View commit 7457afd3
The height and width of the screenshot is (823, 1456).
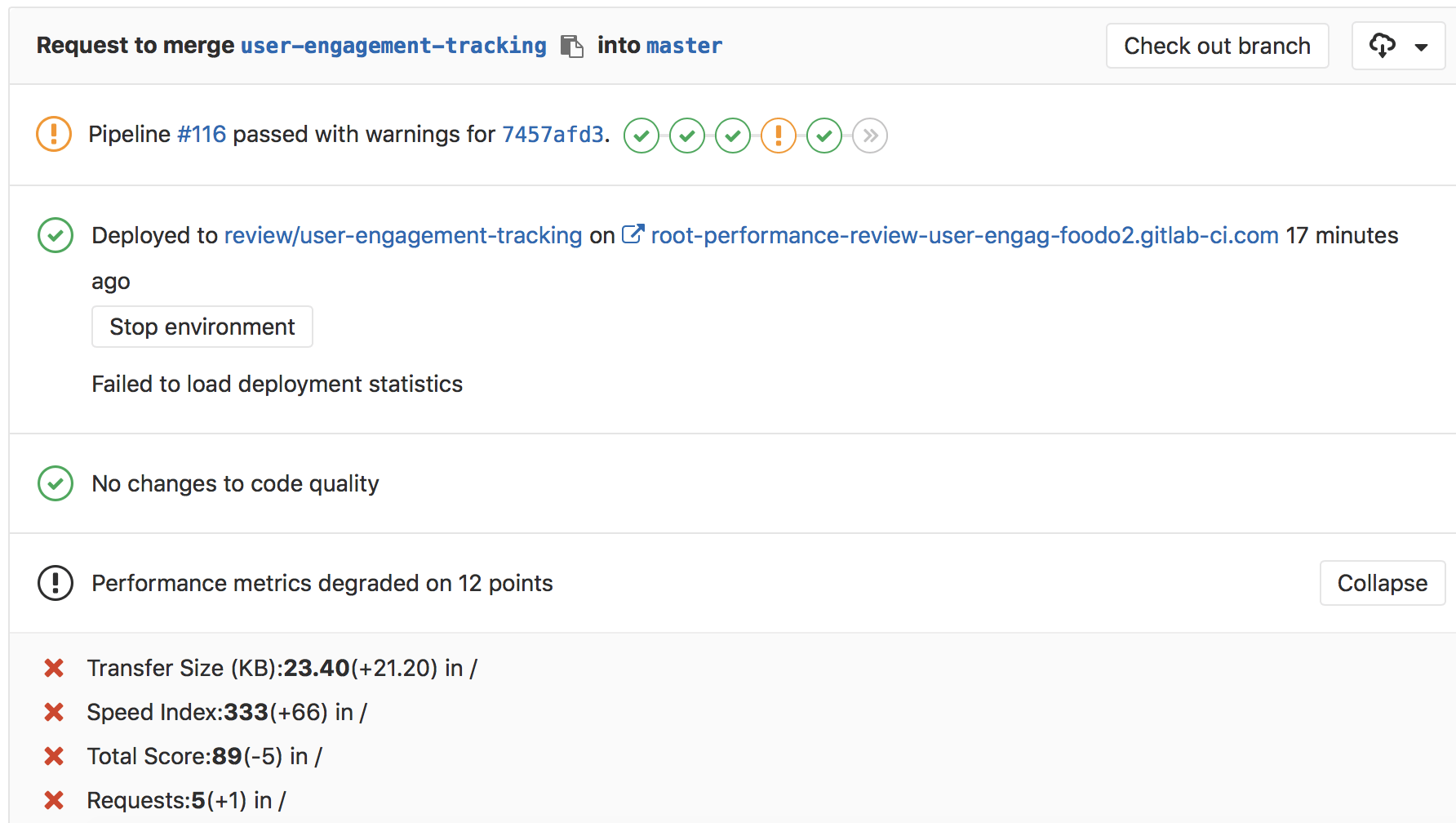(x=553, y=134)
